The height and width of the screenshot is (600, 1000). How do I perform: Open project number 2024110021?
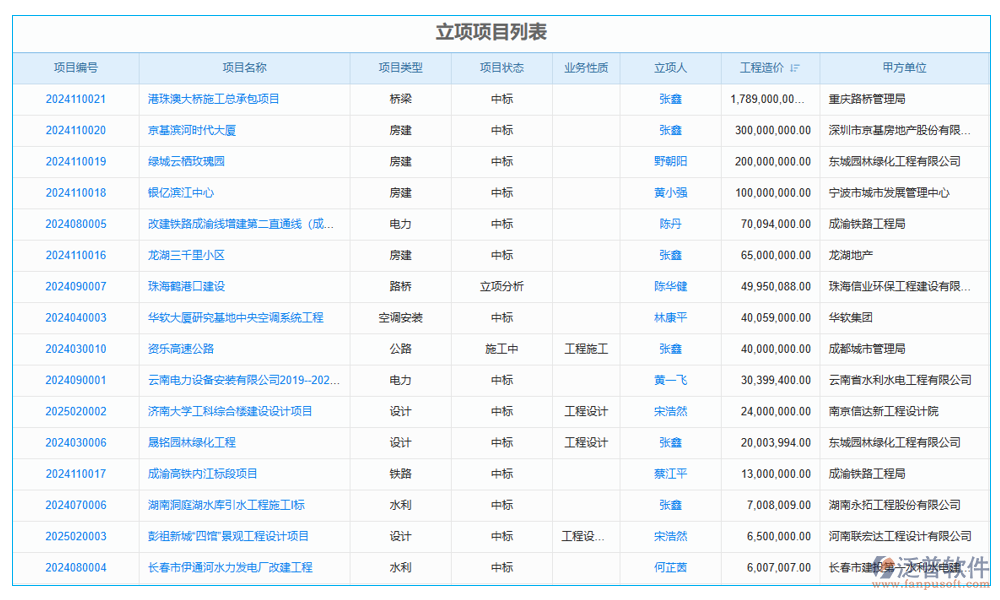pyautogui.click(x=75, y=99)
